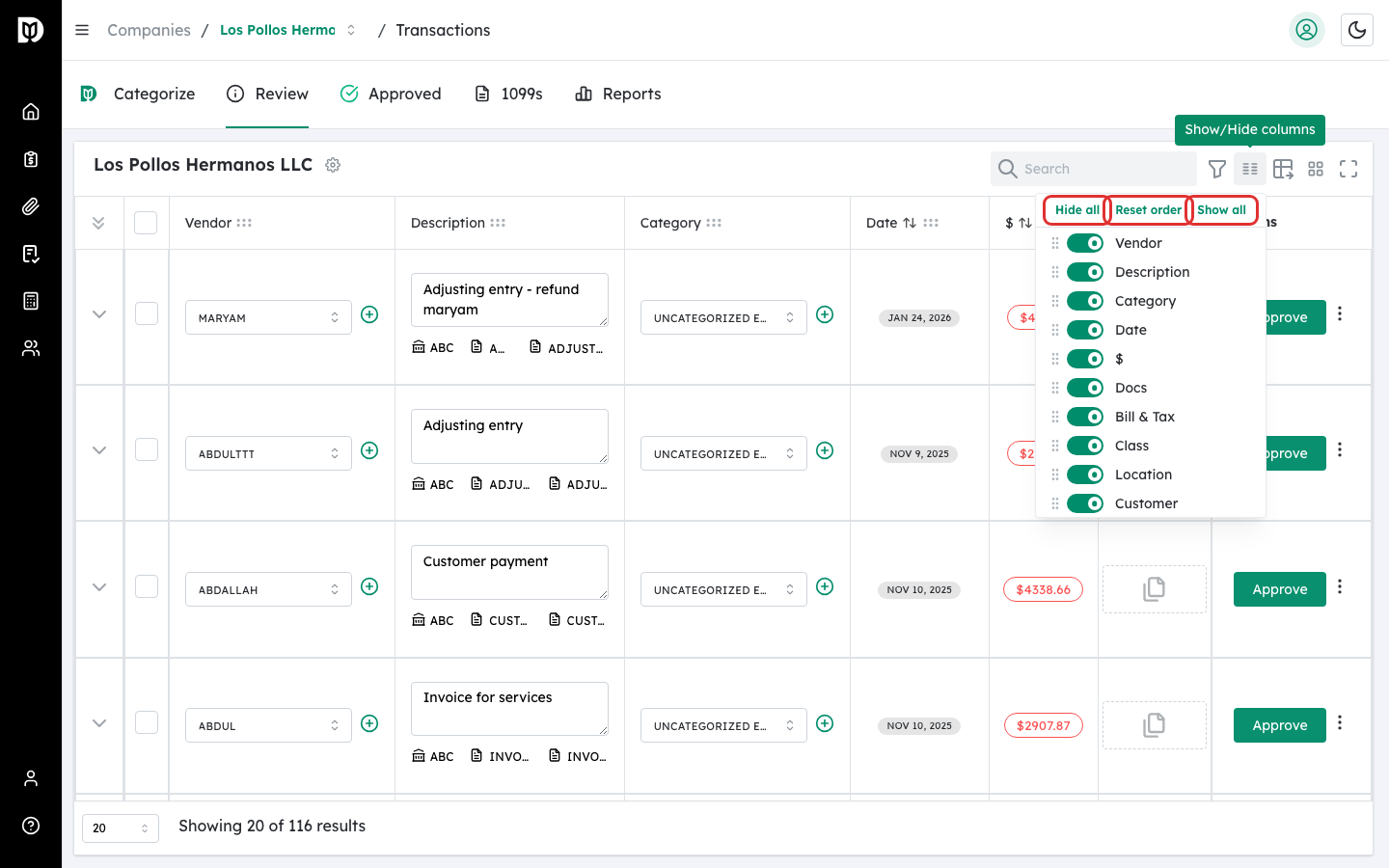Viewport: 1389px width, 868px height.
Task: Disable the Class column toggle
Action: [1085, 445]
